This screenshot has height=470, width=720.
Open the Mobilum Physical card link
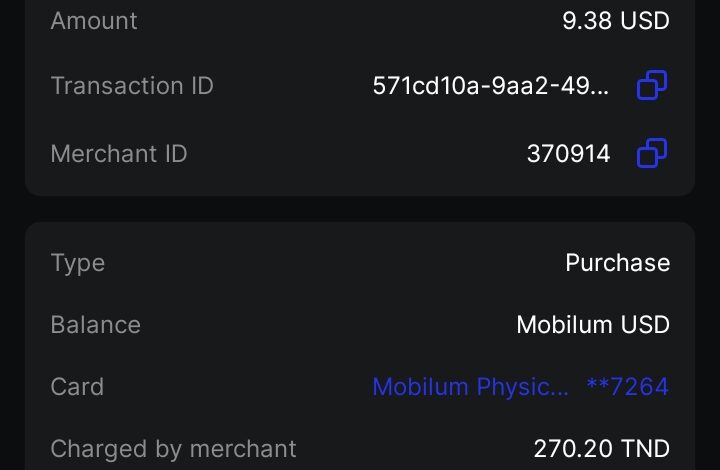tap(471, 387)
